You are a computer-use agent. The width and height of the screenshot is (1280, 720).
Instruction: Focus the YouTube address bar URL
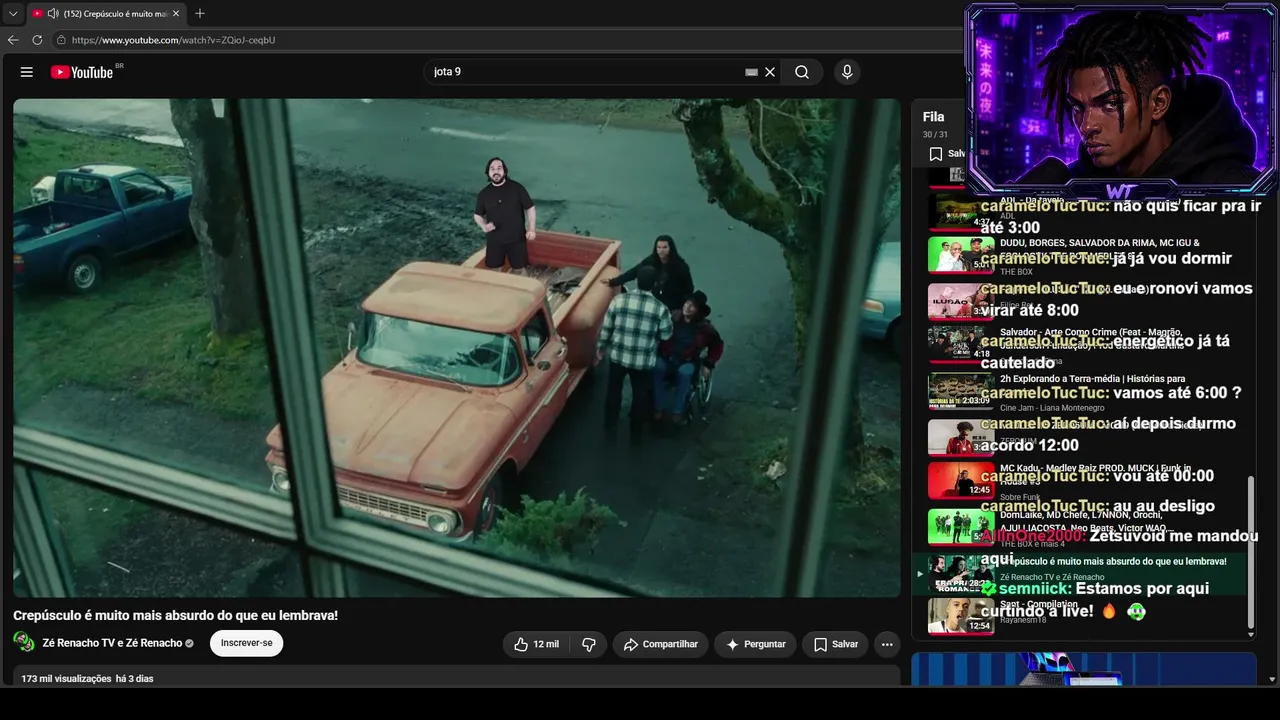click(x=174, y=40)
